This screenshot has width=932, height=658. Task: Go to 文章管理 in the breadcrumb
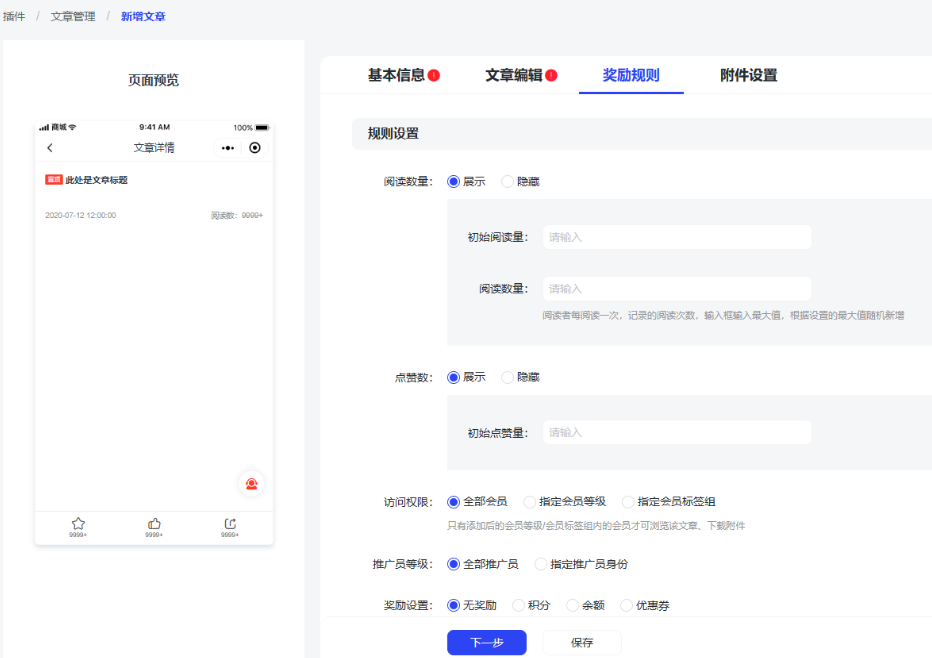[73, 16]
